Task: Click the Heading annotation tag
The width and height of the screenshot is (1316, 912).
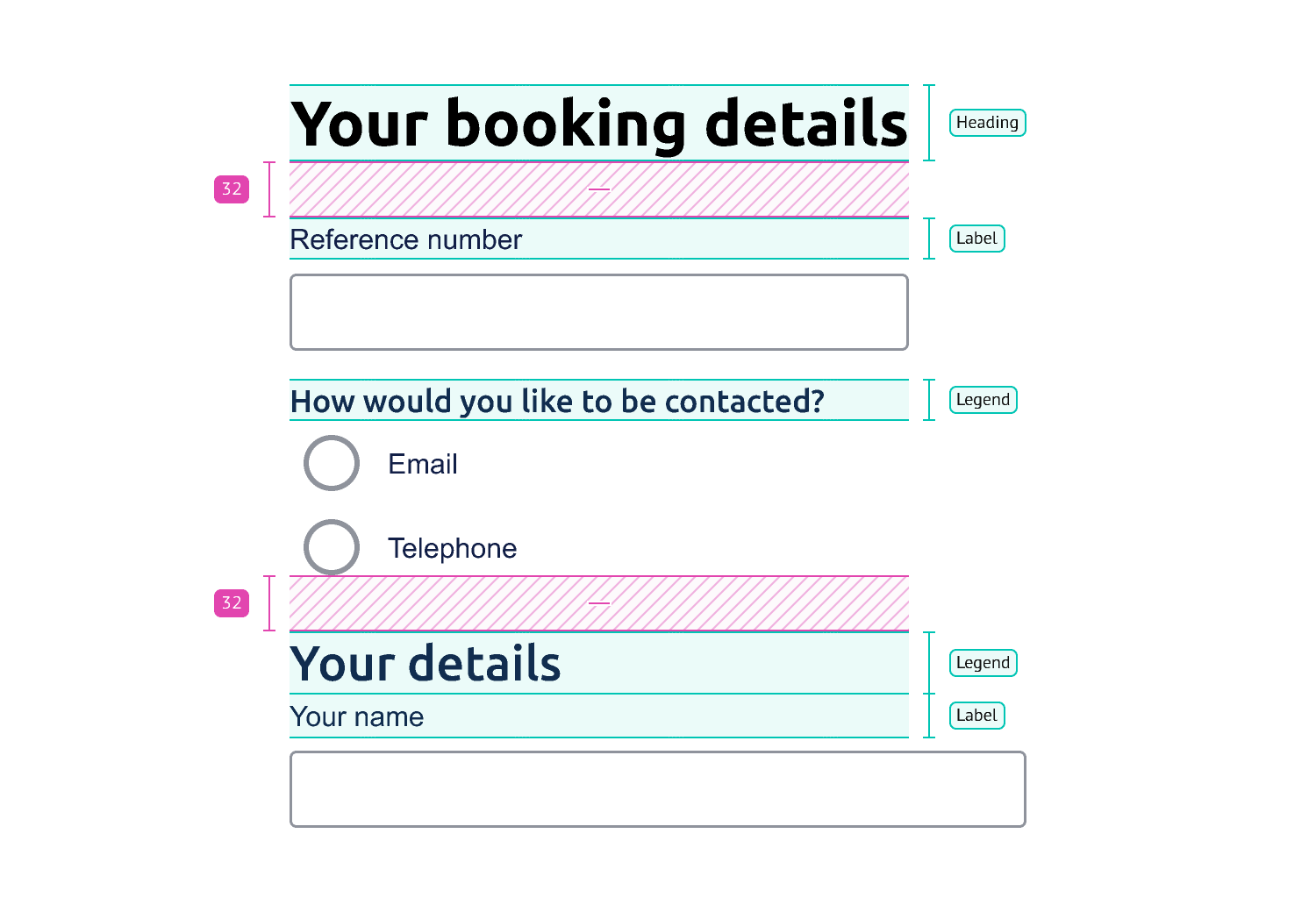Action: tap(987, 123)
